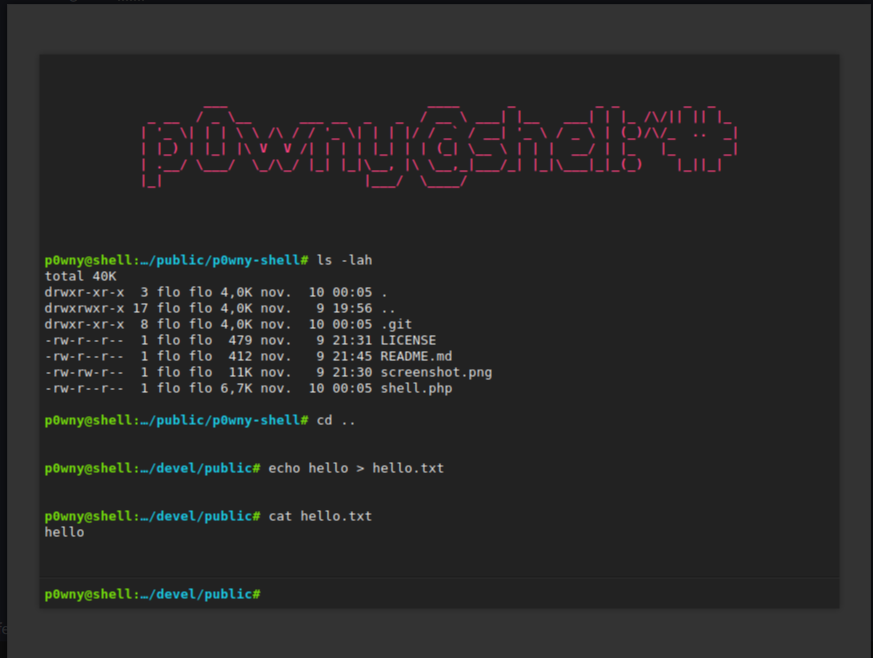The image size is (873, 658).
Task: Click the file size '11K' for screenshot.png
Action: pos(240,372)
